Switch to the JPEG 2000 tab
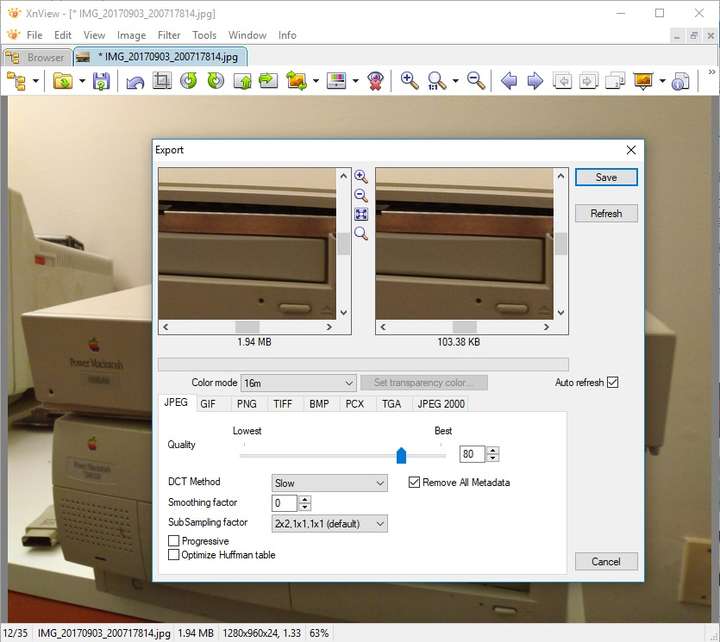The height and width of the screenshot is (642, 720). pyautogui.click(x=441, y=404)
